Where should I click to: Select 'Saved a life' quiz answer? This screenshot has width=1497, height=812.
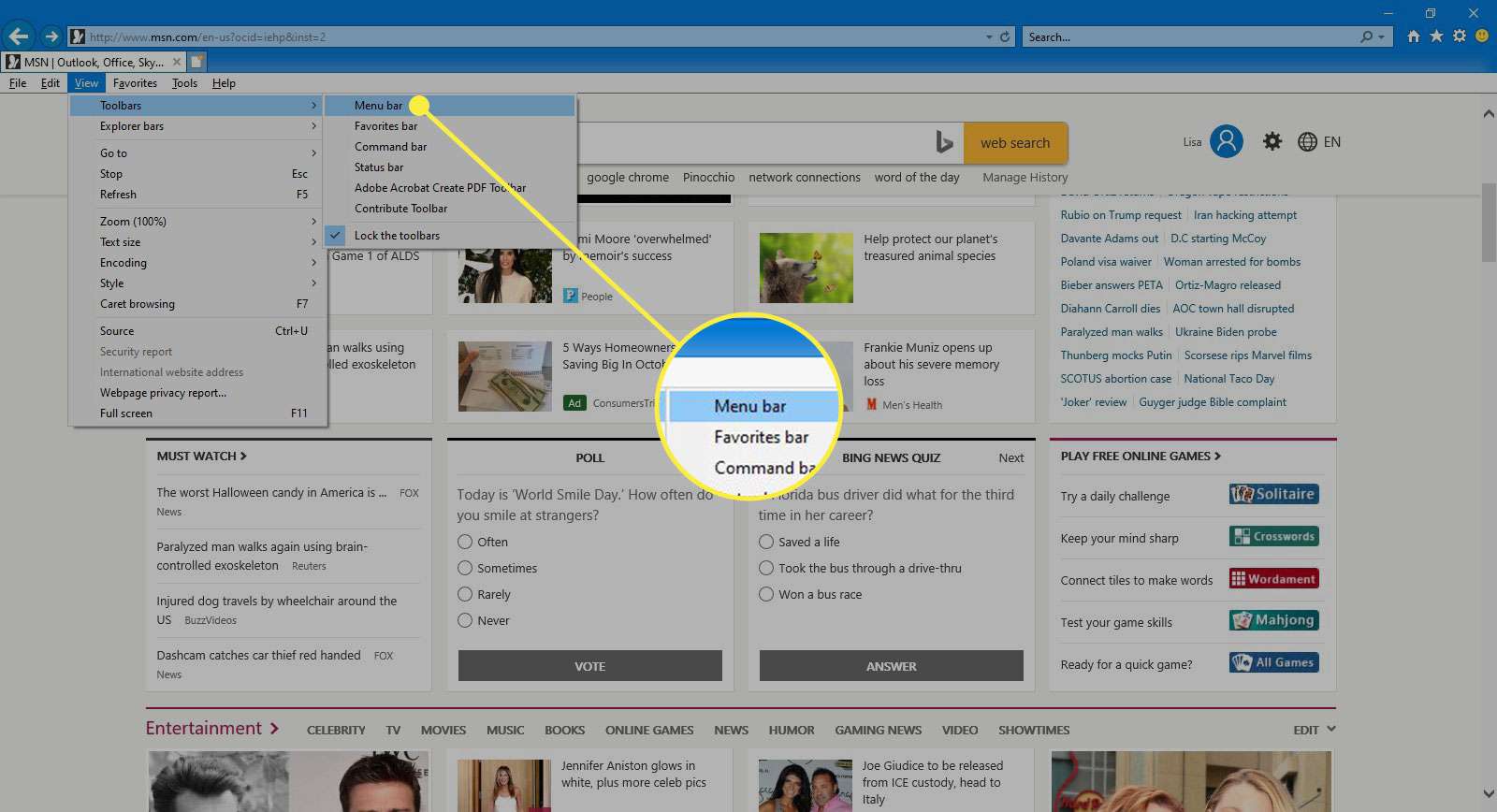766,542
